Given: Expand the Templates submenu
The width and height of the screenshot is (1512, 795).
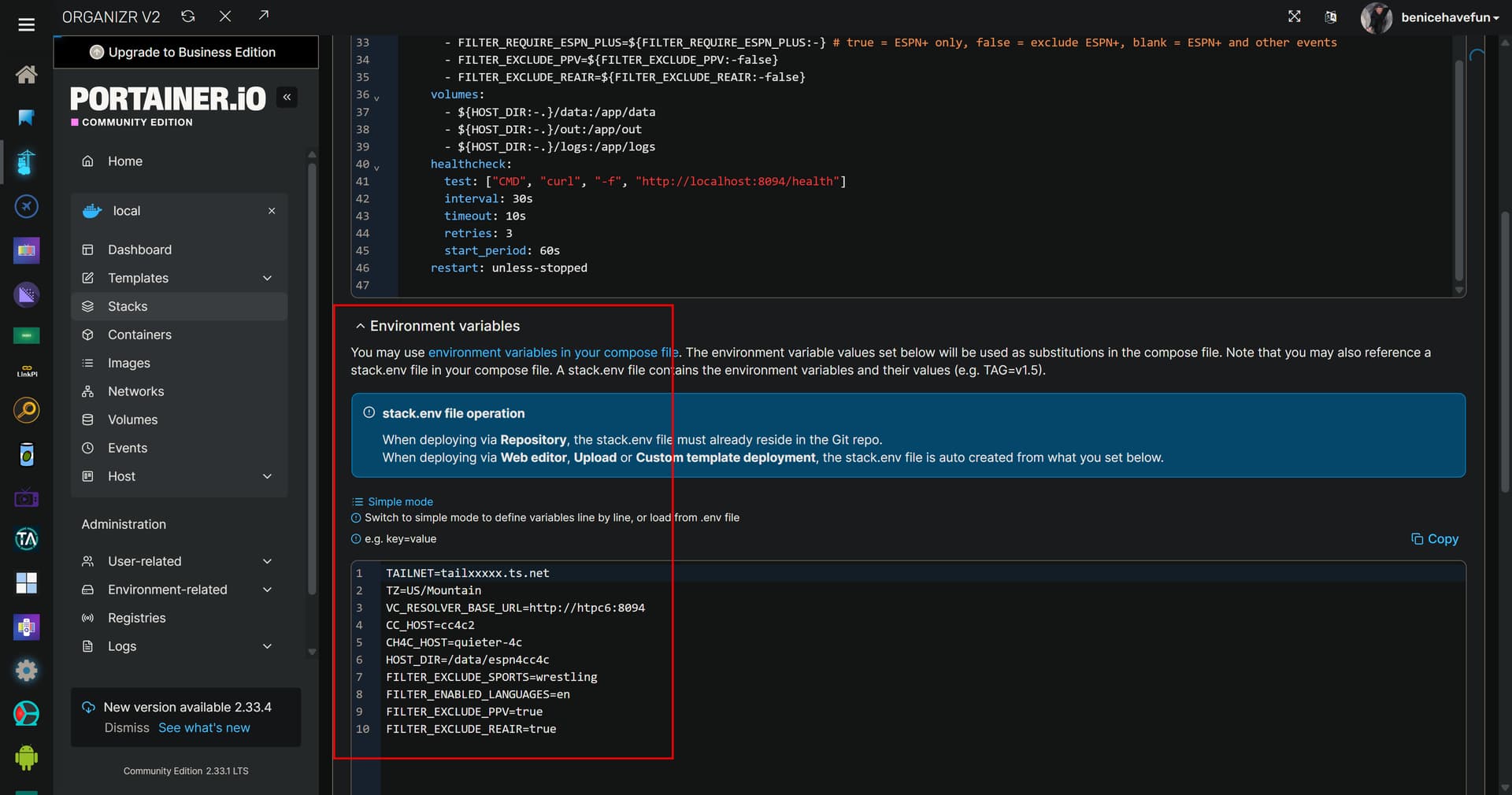Looking at the screenshot, I should coord(267,278).
